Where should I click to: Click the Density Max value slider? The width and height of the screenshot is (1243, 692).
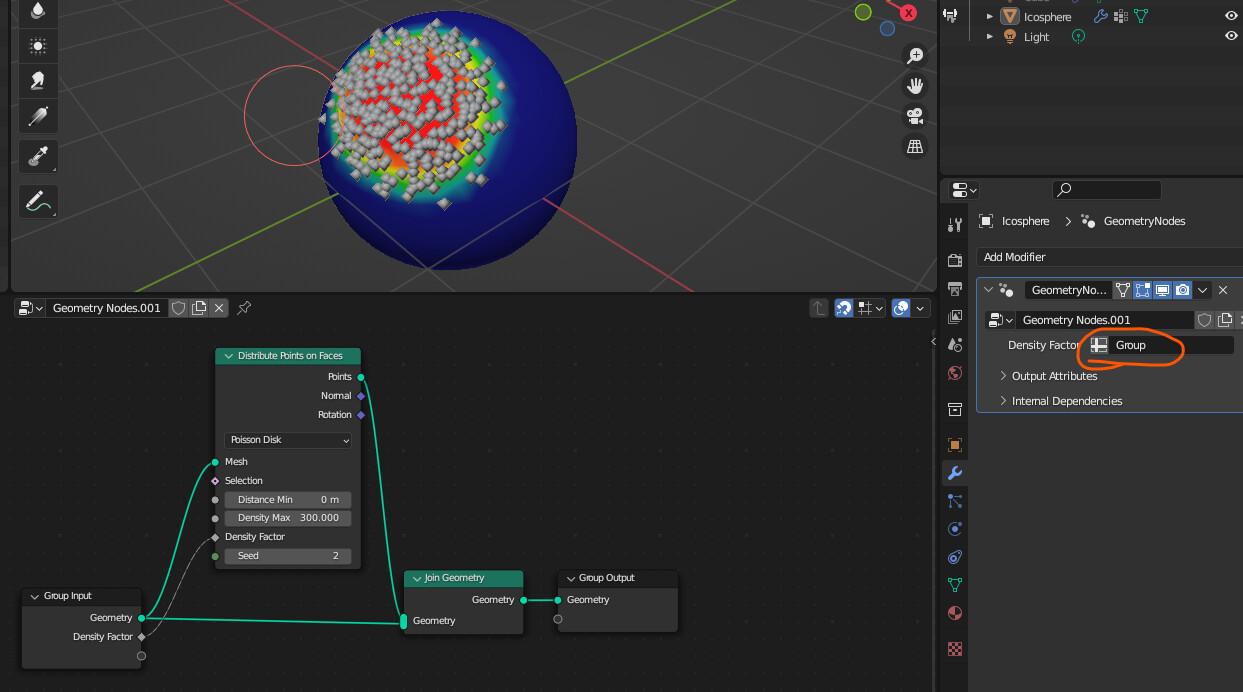point(288,518)
